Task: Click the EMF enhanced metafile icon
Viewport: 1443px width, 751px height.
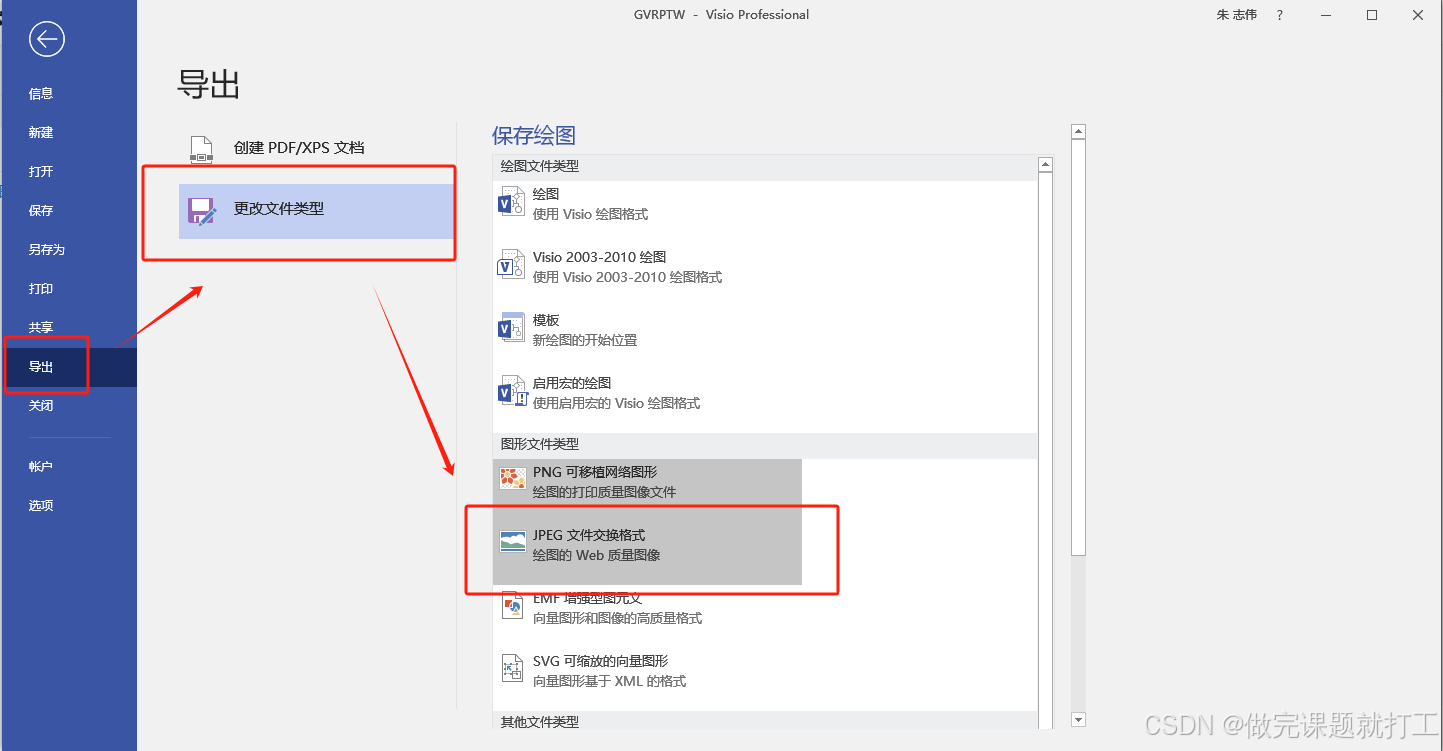Action: pyautogui.click(x=512, y=606)
